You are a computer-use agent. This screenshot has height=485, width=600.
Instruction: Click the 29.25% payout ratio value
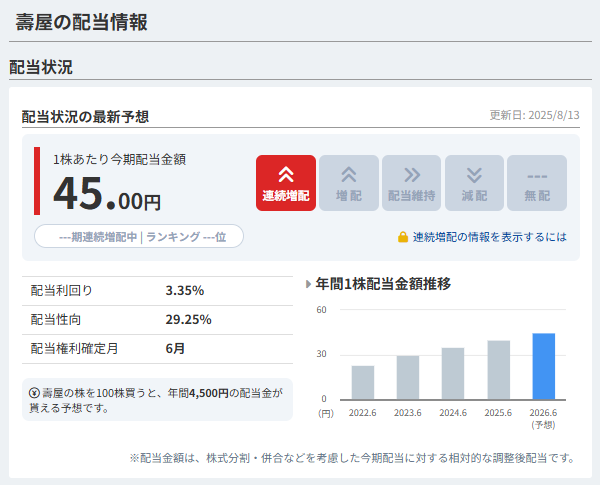tap(188, 320)
